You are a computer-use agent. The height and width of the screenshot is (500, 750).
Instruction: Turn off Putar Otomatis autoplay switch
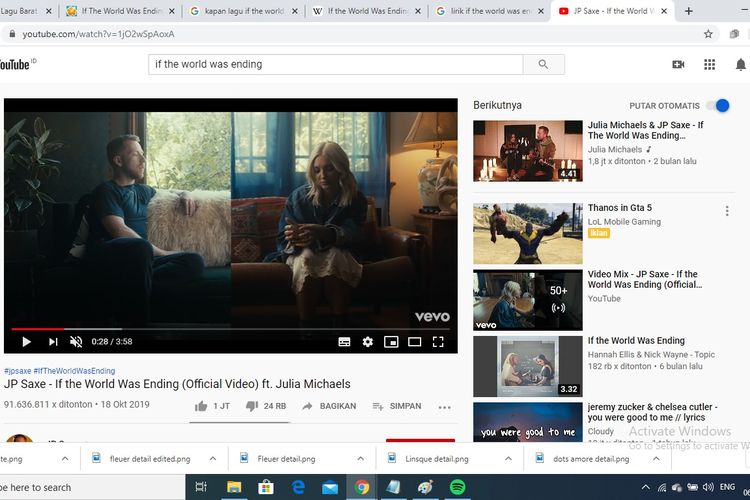click(718, 105)
